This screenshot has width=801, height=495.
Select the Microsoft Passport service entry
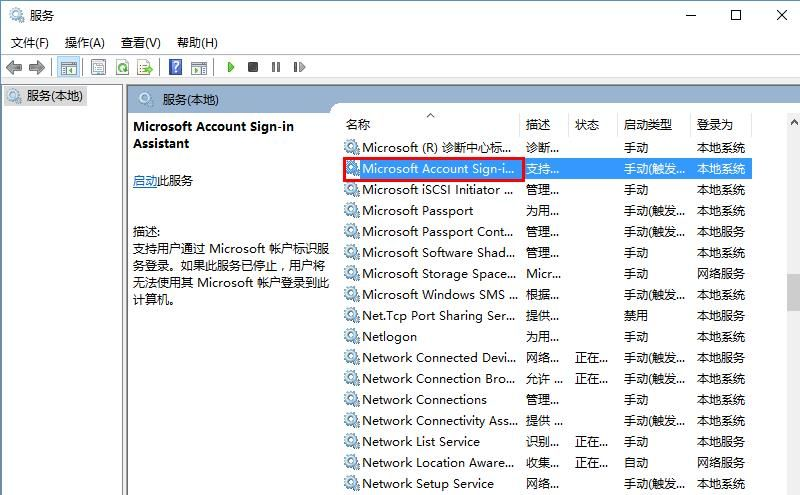click(x=417, y=211)
